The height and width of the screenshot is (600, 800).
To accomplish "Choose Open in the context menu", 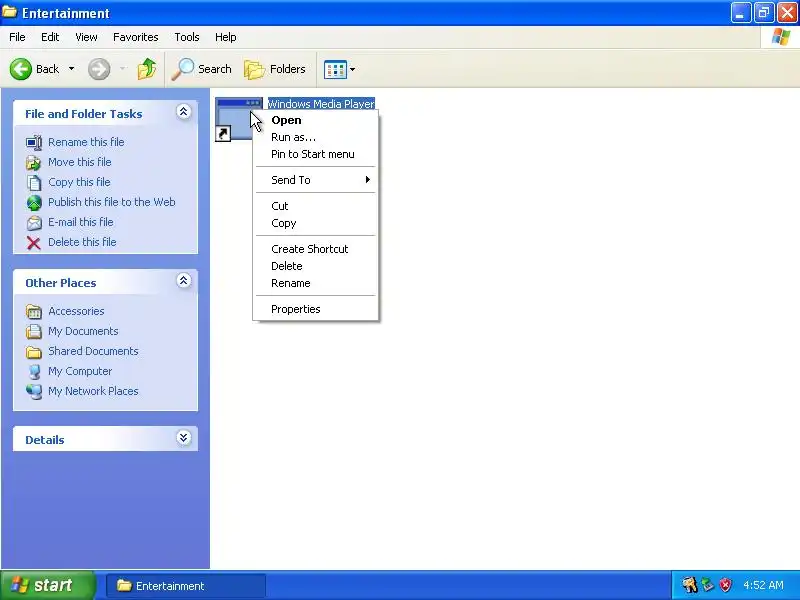I will 316,120.
